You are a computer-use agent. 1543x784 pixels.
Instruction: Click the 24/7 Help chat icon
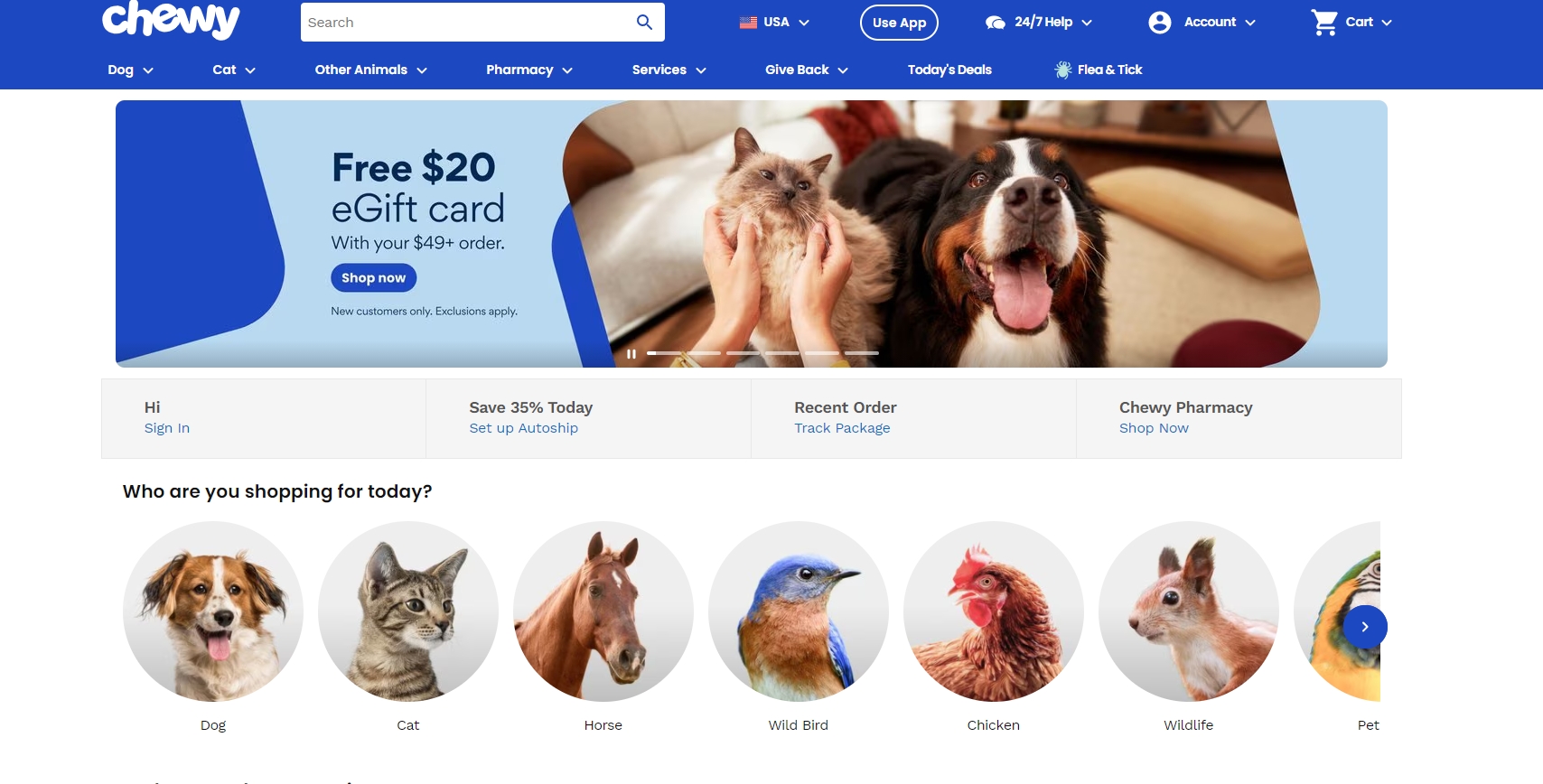(995, 23)
